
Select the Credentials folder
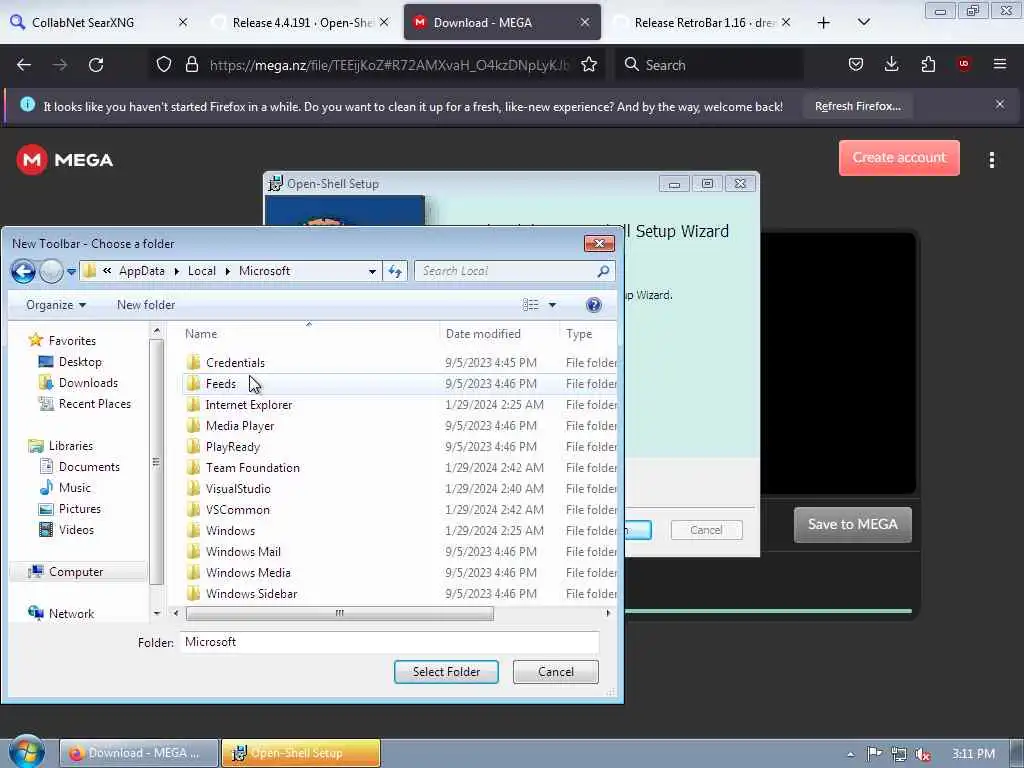(x=235, y=362)
